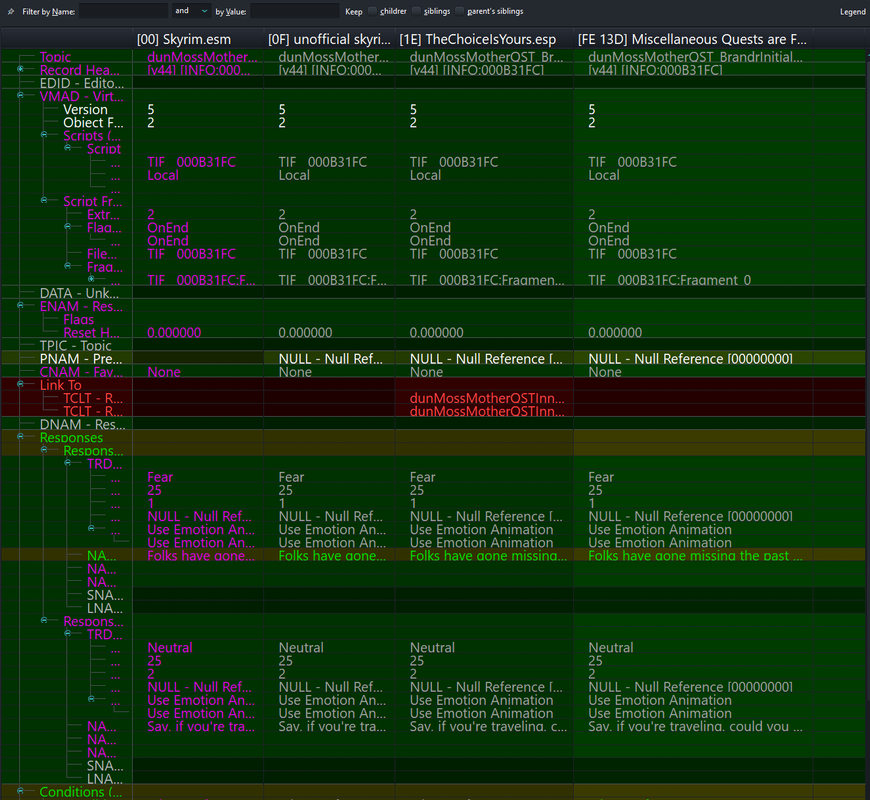The width and height of the screenshot is (870, 800).
Task: Enable the Keep parent's siblings checkbox
Action: pyautogui.click(x=459, y=11)
